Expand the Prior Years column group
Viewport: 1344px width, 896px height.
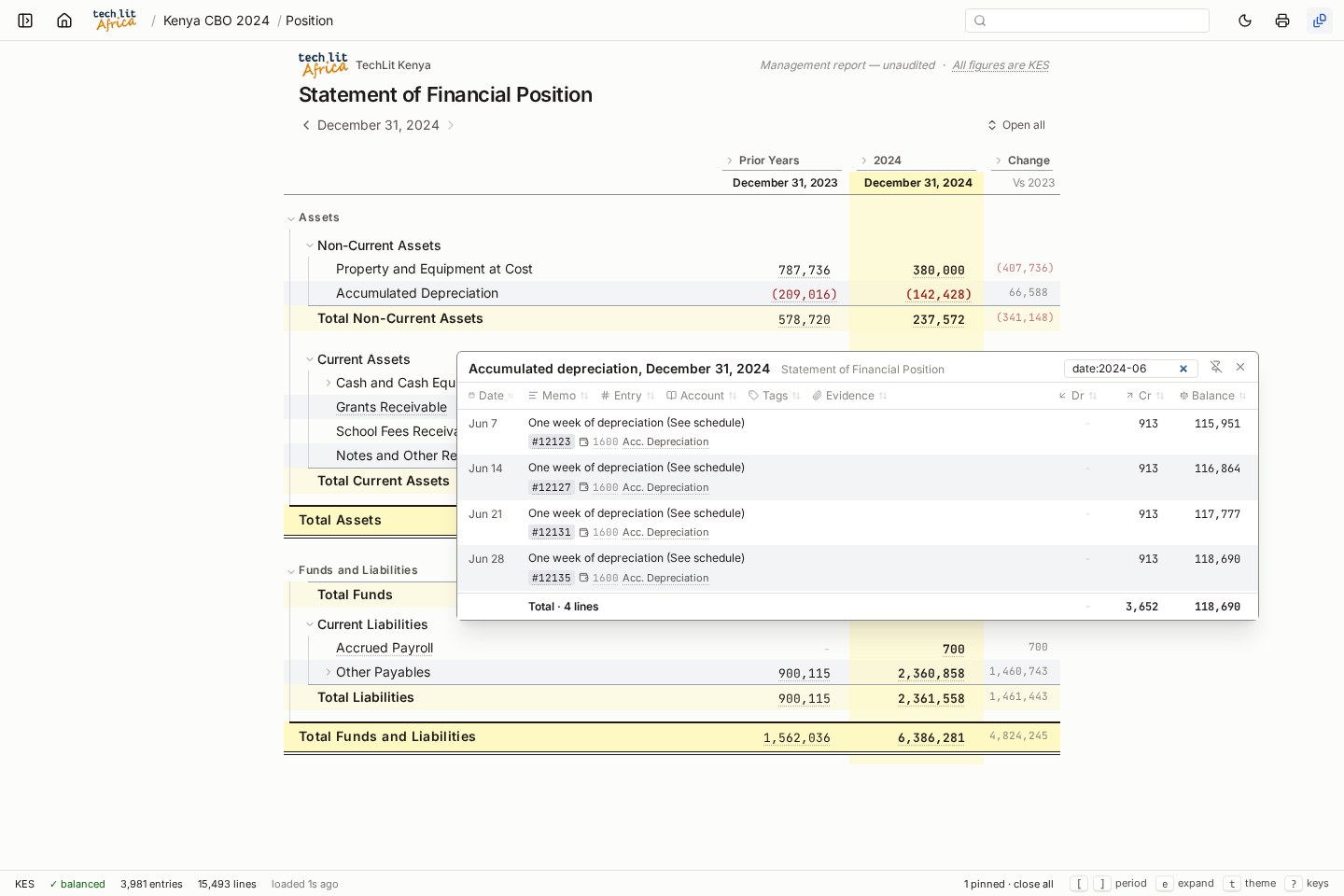click(x=730, y=161)
